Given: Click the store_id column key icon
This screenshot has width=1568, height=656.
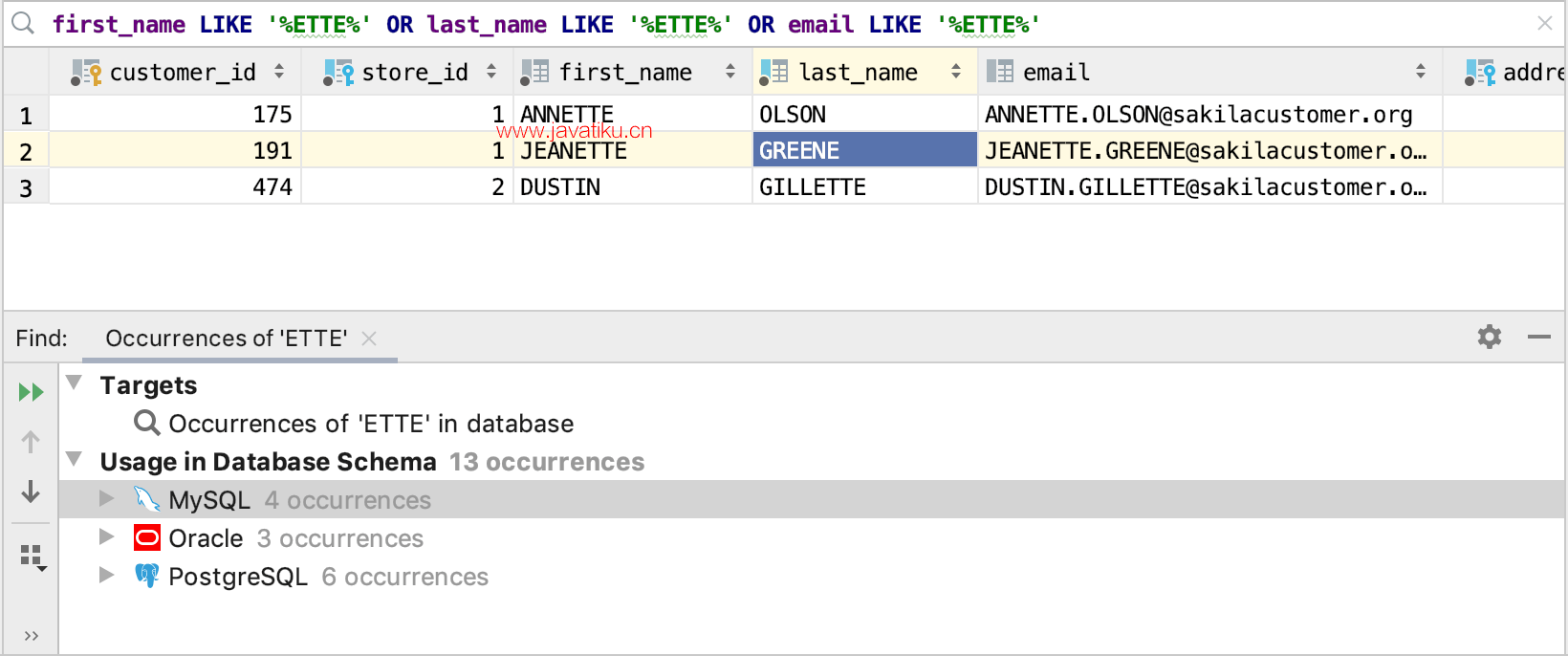Looking at the screenshot, I should (338, 73).
